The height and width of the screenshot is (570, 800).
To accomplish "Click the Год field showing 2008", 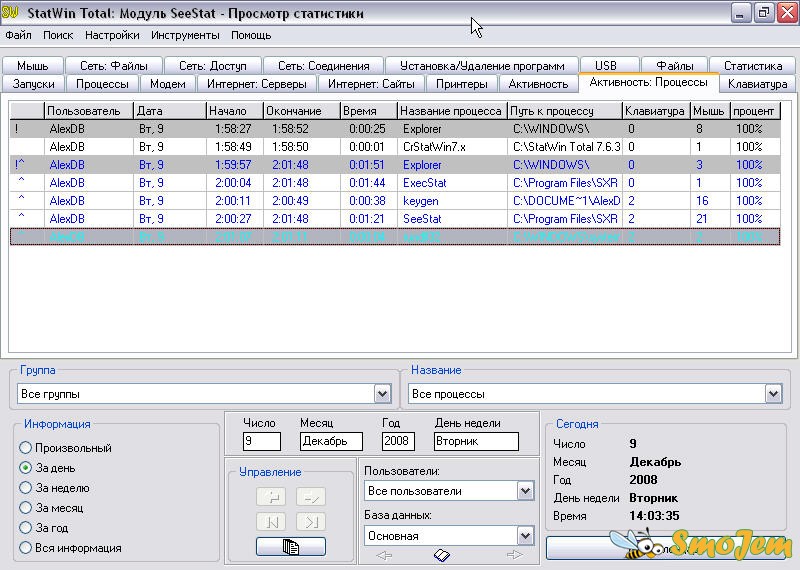I will 398,441.
